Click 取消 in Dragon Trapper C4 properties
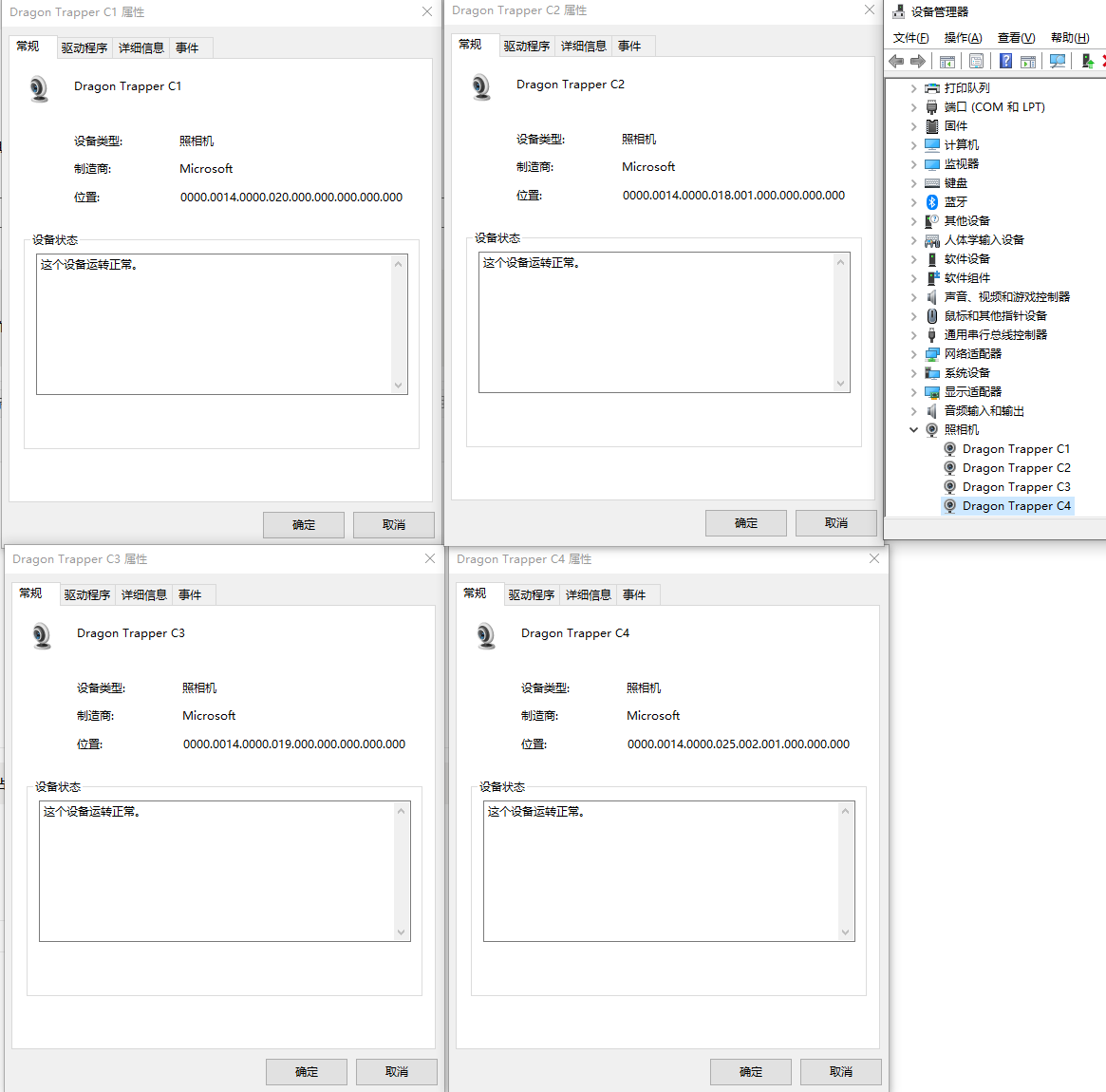The height and width of the screenshot is (1092, 1106). [x=841, y=1071]
